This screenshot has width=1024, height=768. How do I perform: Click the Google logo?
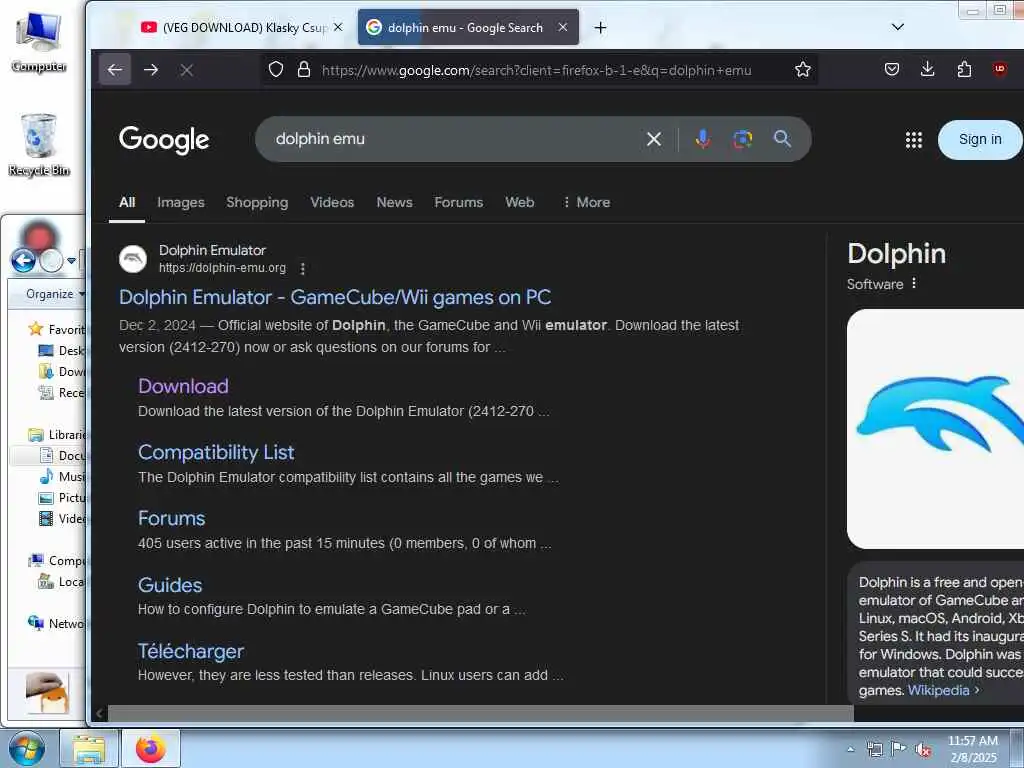click(x=164, y=140)
